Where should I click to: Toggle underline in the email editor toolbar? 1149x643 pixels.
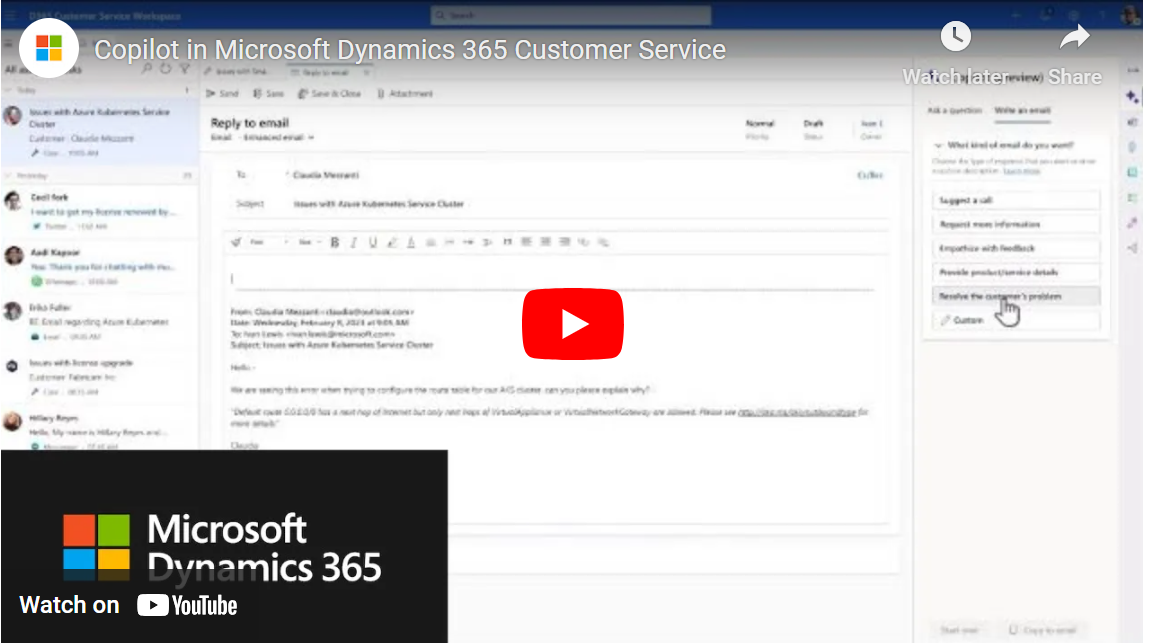pyautogui.click(x=373, y=242)
